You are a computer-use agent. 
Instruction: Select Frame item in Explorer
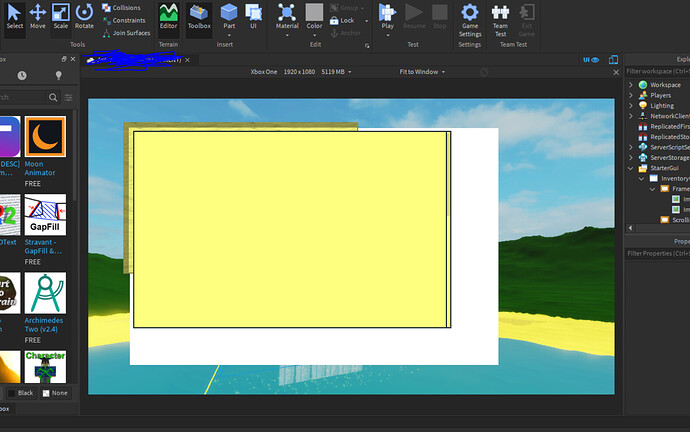[x=675, y=189]
